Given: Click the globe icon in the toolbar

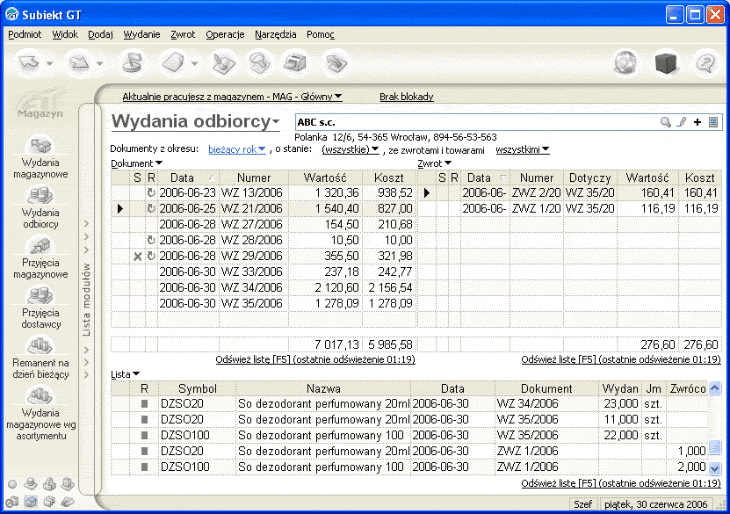Looking at the screenshot, I should coord(625,63).
